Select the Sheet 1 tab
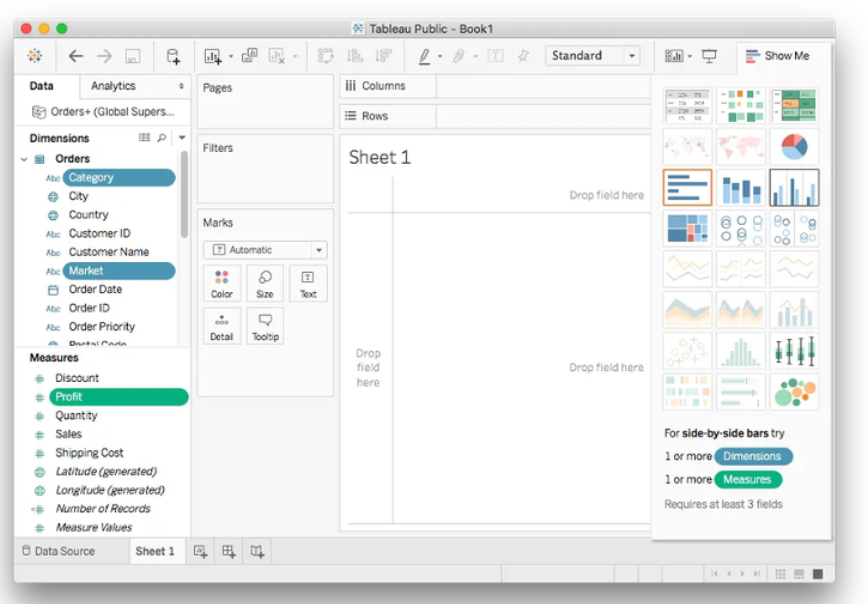 tap(155, 551)
